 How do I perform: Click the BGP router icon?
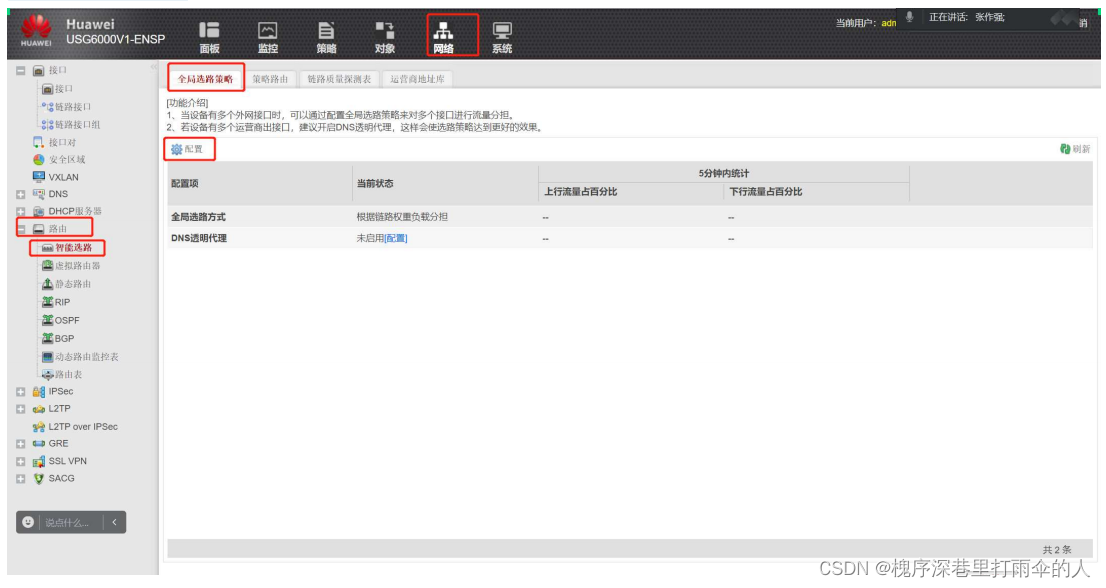(47, 338)
